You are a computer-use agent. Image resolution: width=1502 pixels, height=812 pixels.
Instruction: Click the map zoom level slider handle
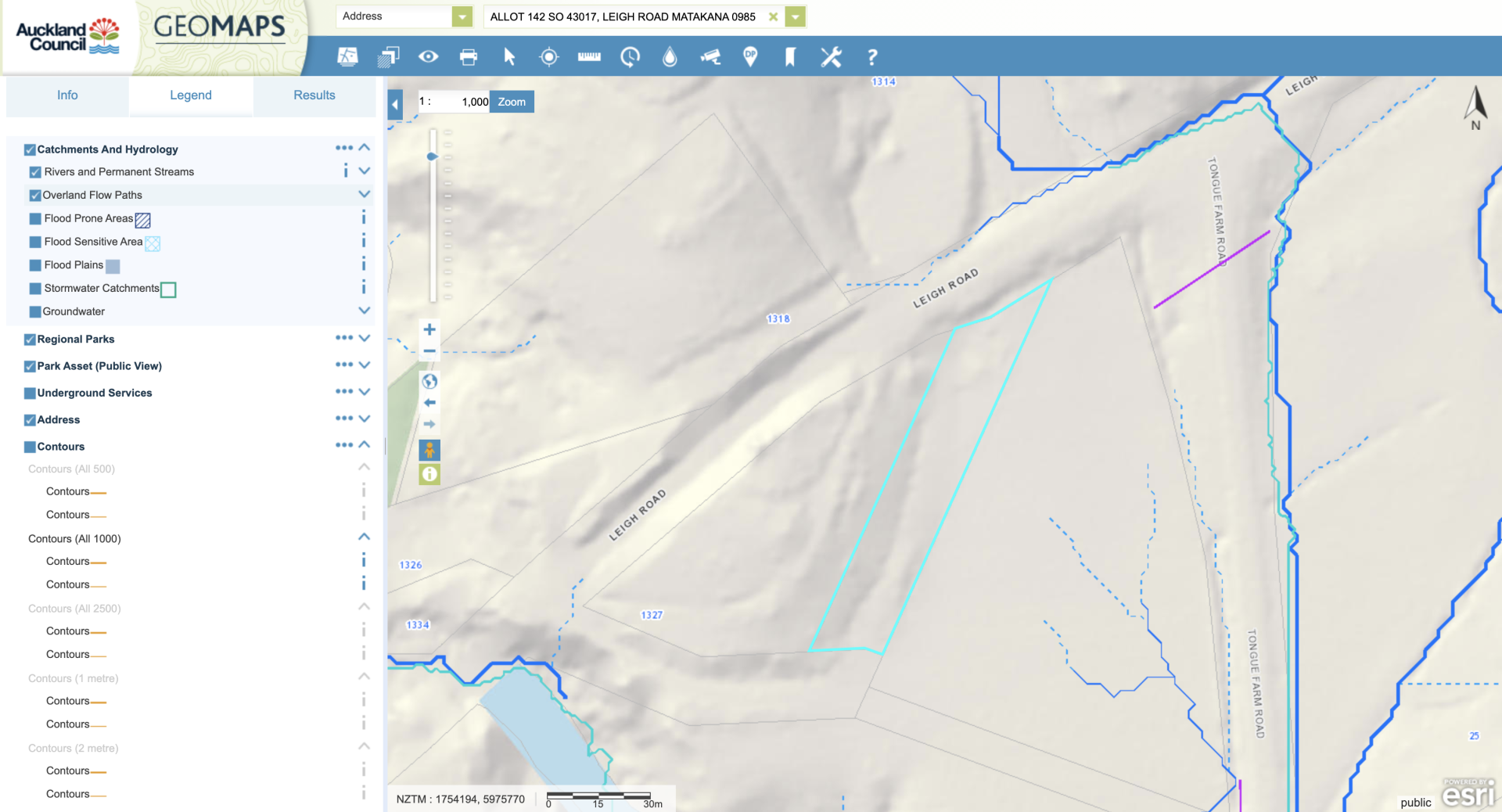click(x=432, y=156)
